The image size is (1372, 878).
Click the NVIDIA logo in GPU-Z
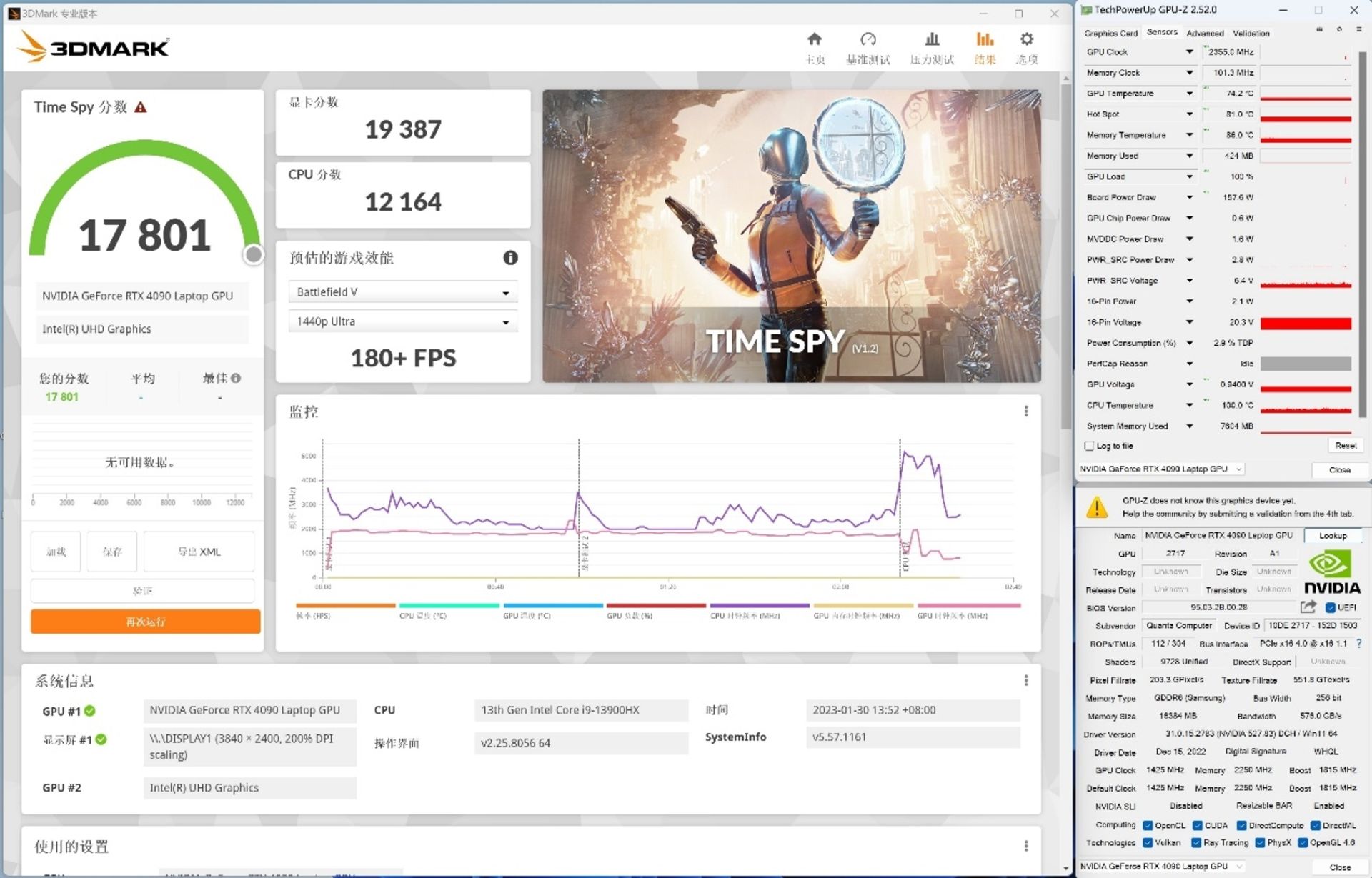tap(1332, 572)
